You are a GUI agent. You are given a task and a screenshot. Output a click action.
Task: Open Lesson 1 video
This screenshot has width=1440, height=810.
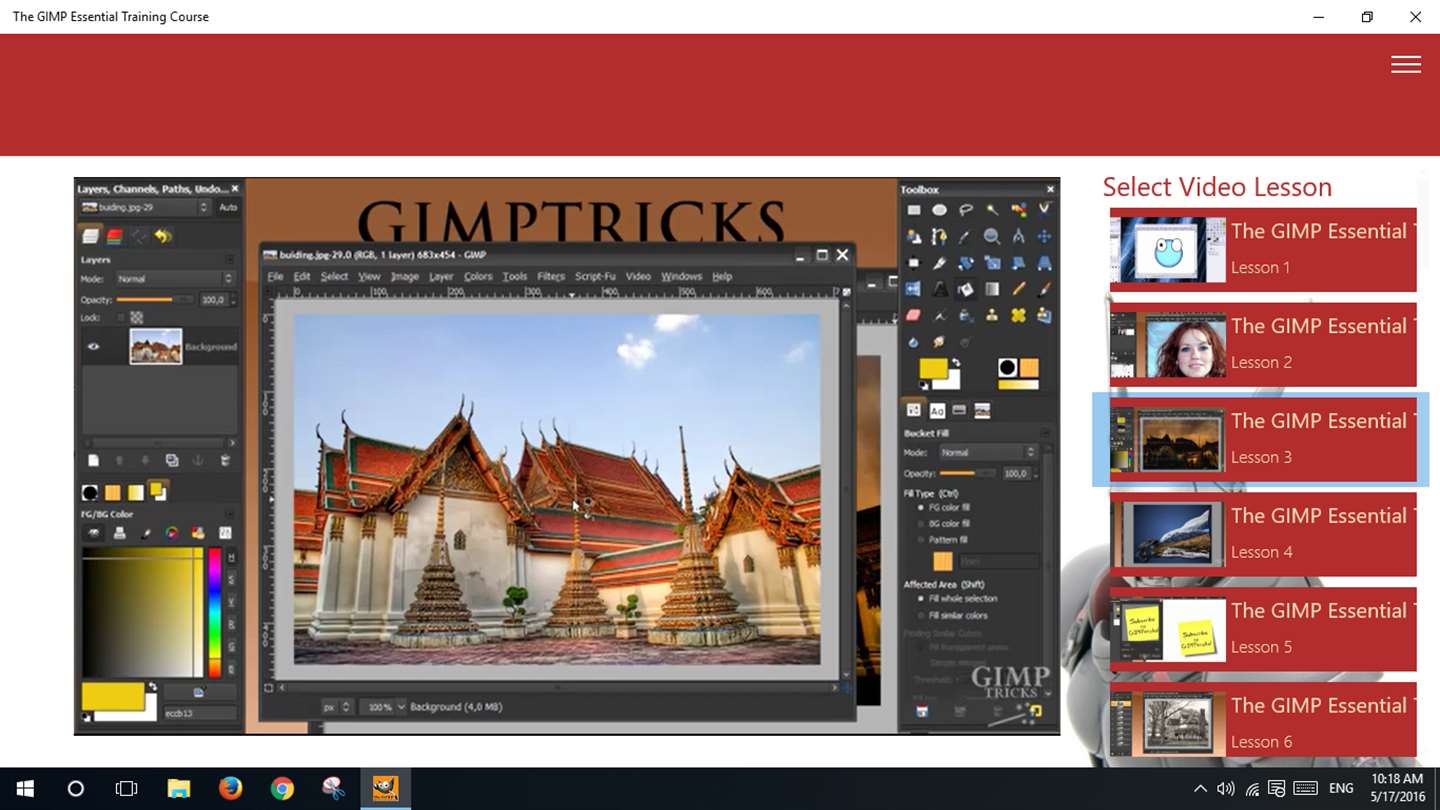coord(1263,249)
